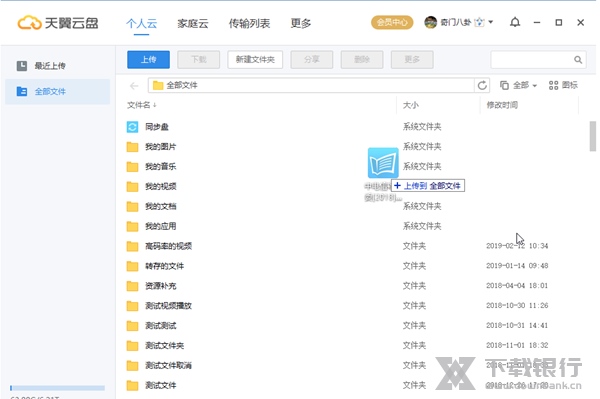
Task: Open the 会员中心 badge
Action: (x=392, y=23)
